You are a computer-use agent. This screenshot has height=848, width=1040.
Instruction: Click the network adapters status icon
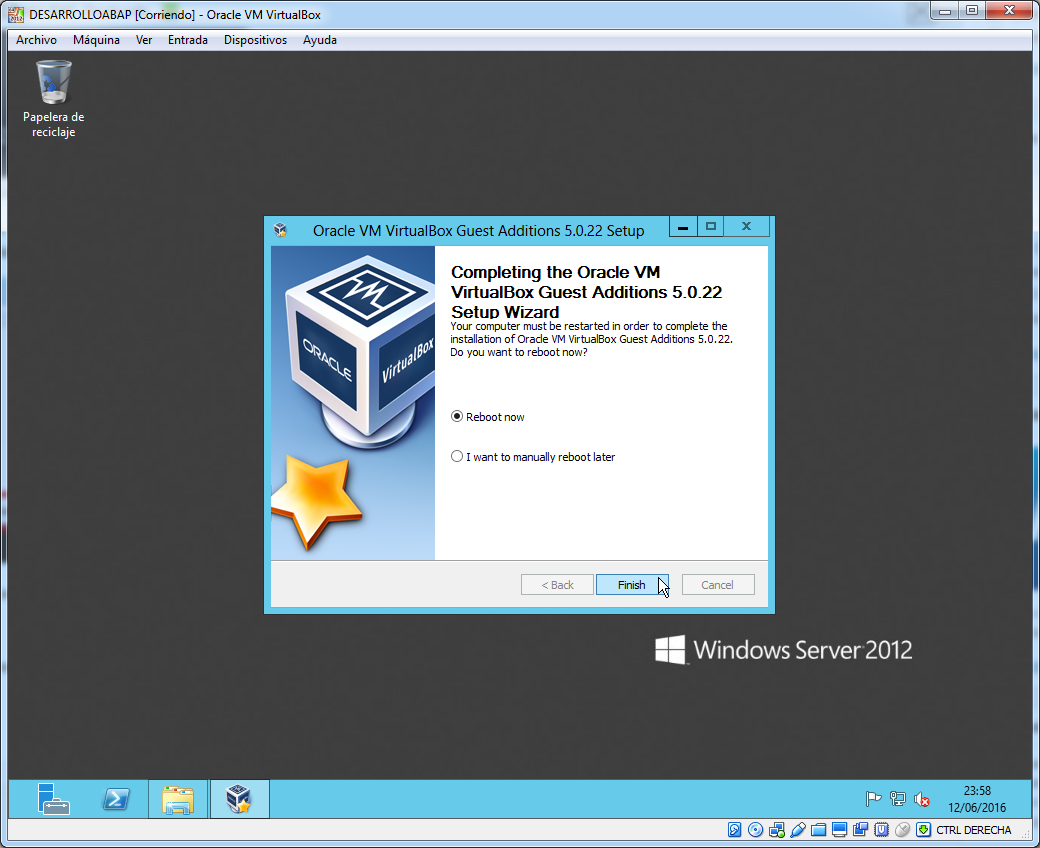pos(777,829)
